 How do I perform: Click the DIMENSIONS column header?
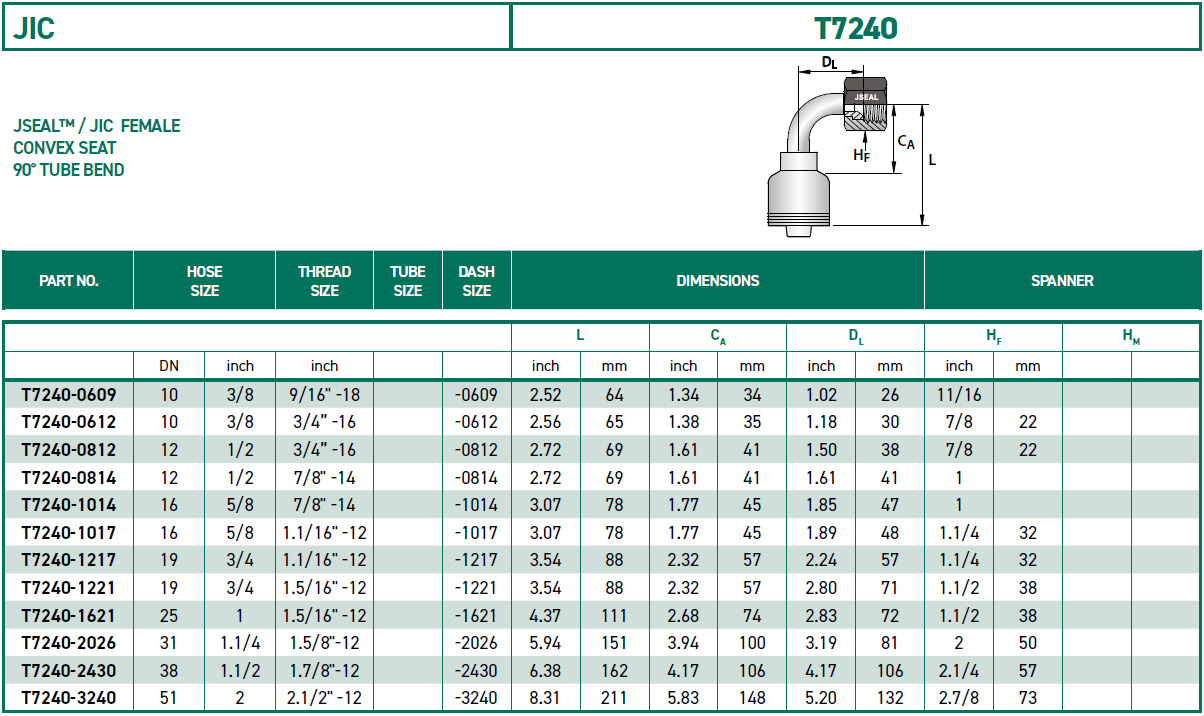pos(718,281)
